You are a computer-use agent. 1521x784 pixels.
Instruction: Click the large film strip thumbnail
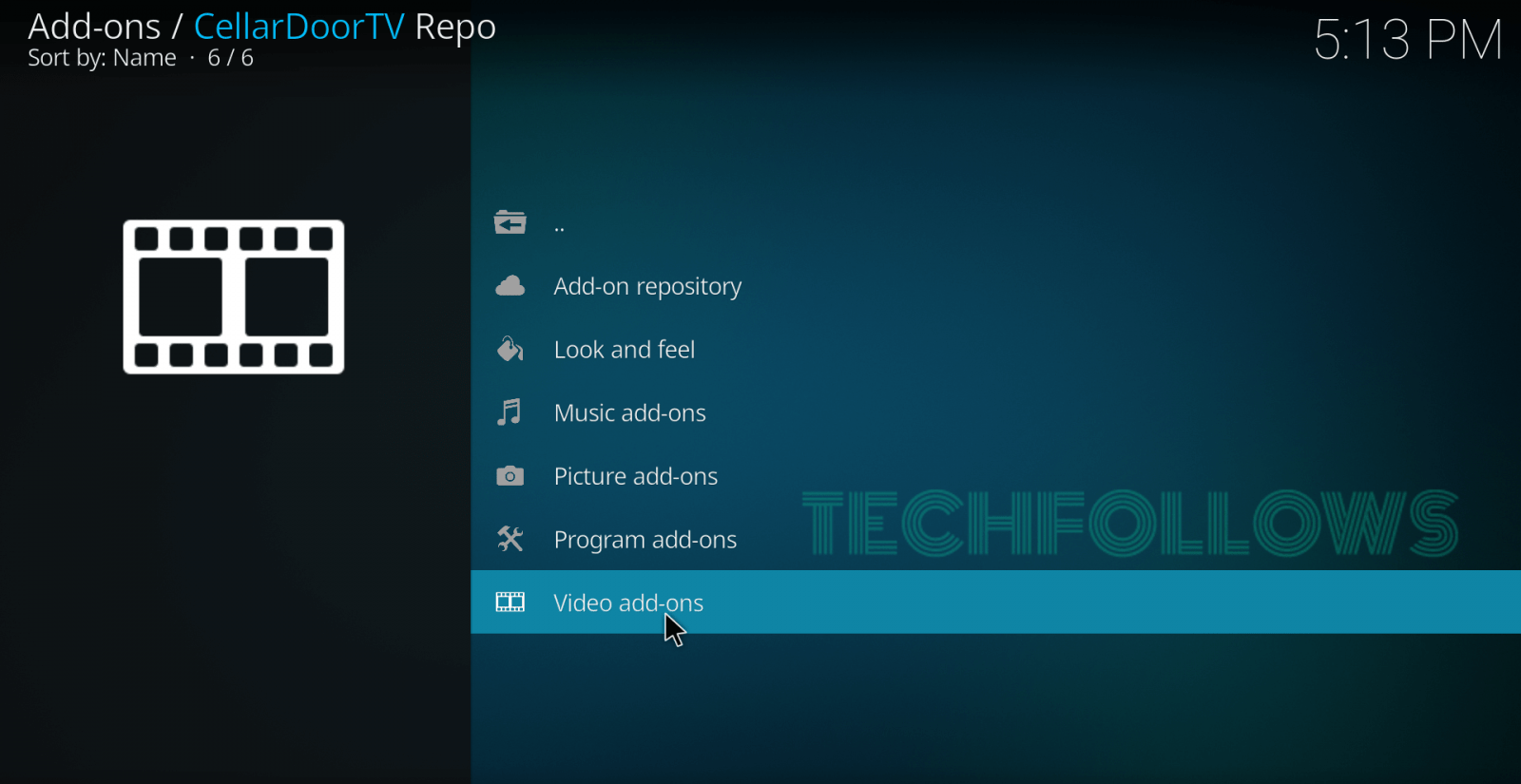tap(234, 296)
